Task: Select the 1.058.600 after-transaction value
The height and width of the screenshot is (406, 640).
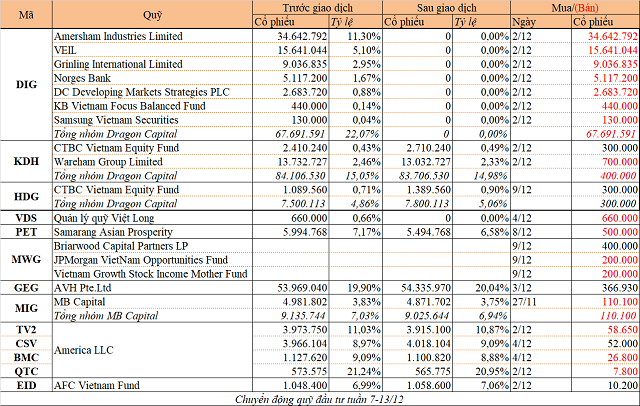Action: tap(429, 385)
